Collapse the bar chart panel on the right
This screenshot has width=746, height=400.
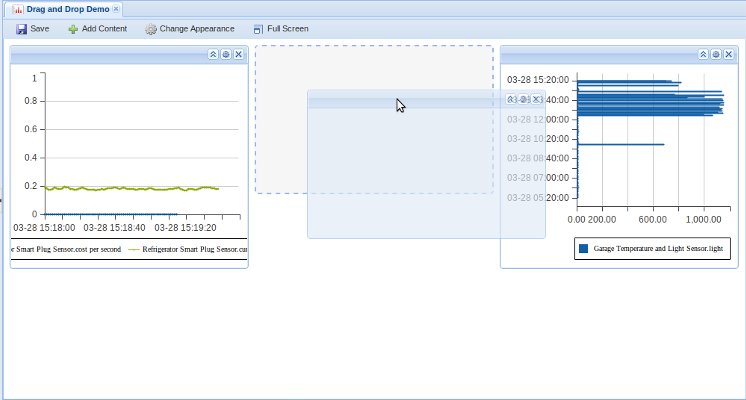[703, 54]
